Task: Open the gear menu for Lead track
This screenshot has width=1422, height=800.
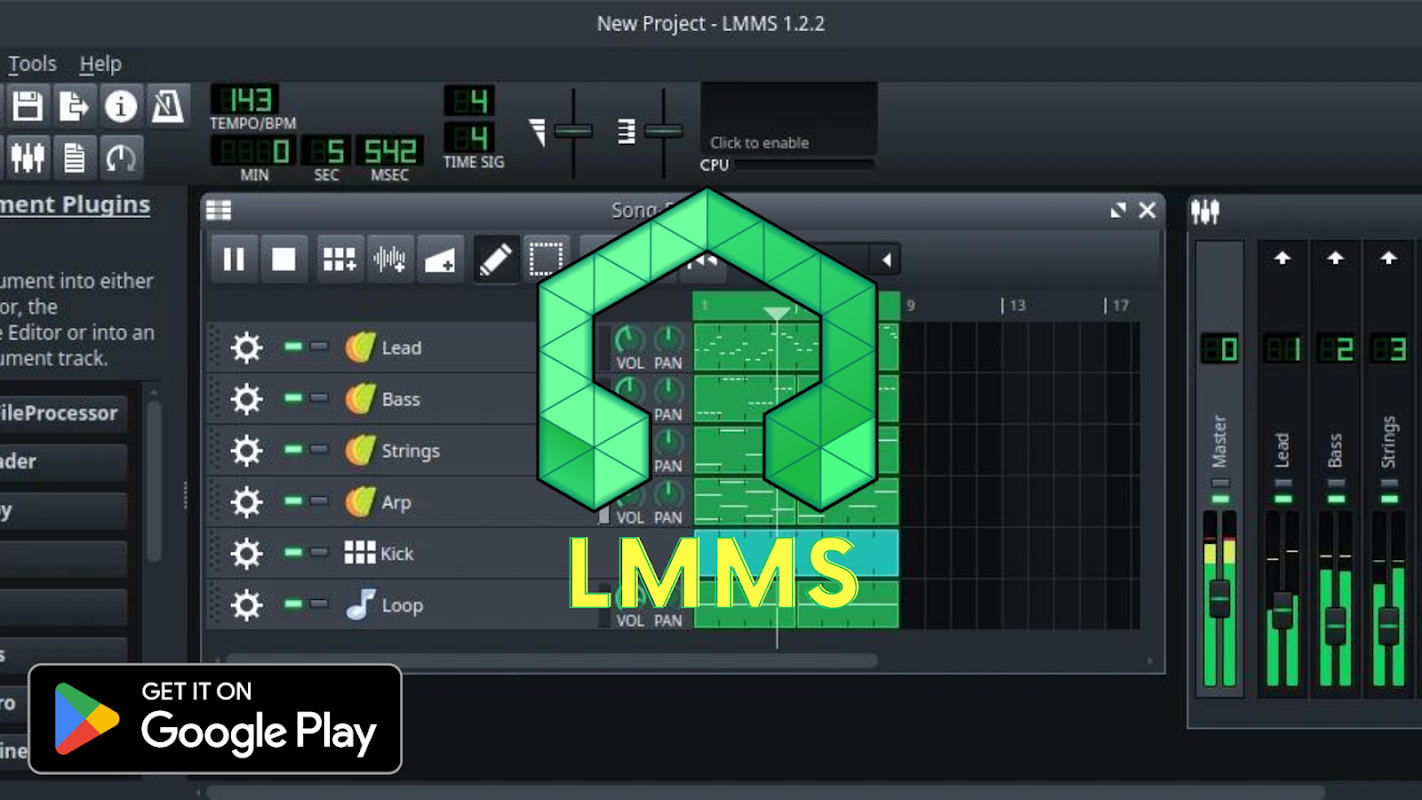Action: click(x=246, y=347)
